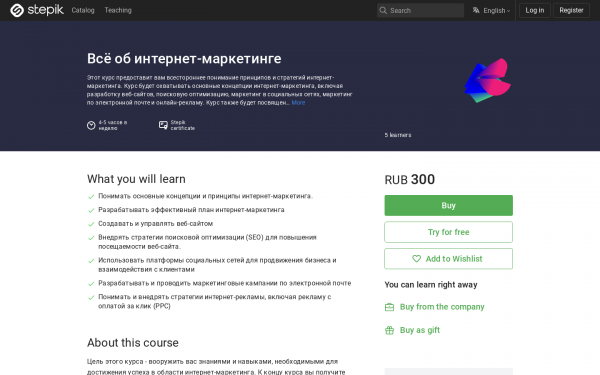Open the English language dropdown
This screenshot has width=600, height=375.
pos(491,10)
